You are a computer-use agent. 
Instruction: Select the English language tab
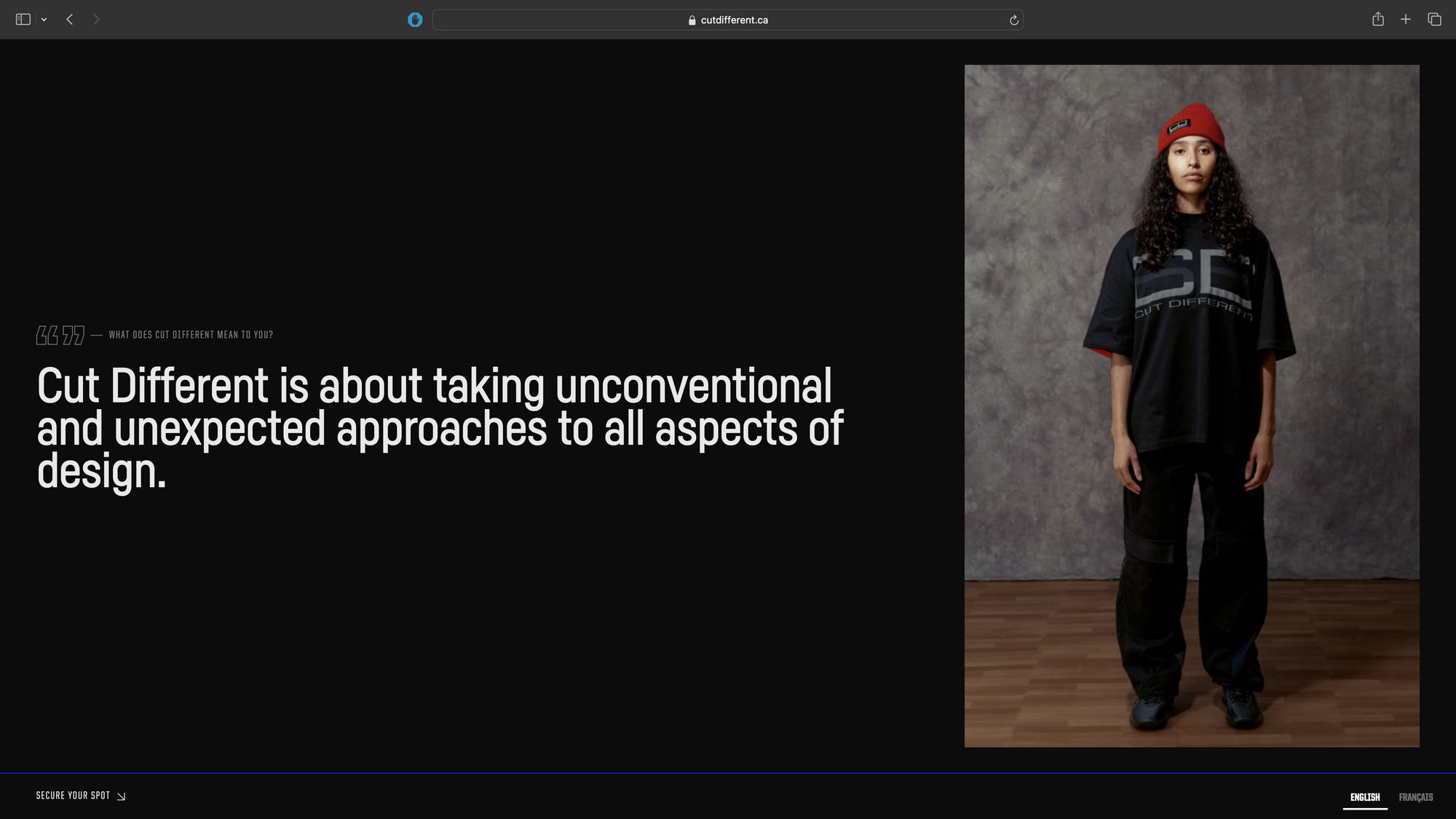[1364, 797]
